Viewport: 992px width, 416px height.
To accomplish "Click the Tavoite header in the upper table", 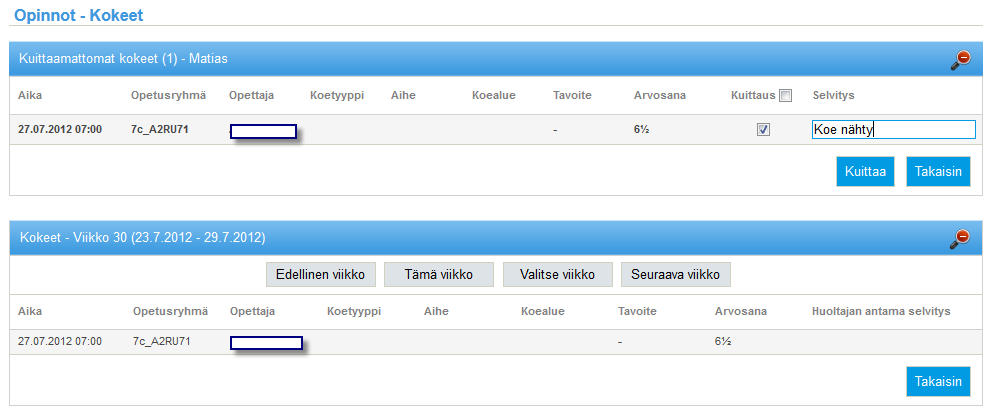I will 572,95.
